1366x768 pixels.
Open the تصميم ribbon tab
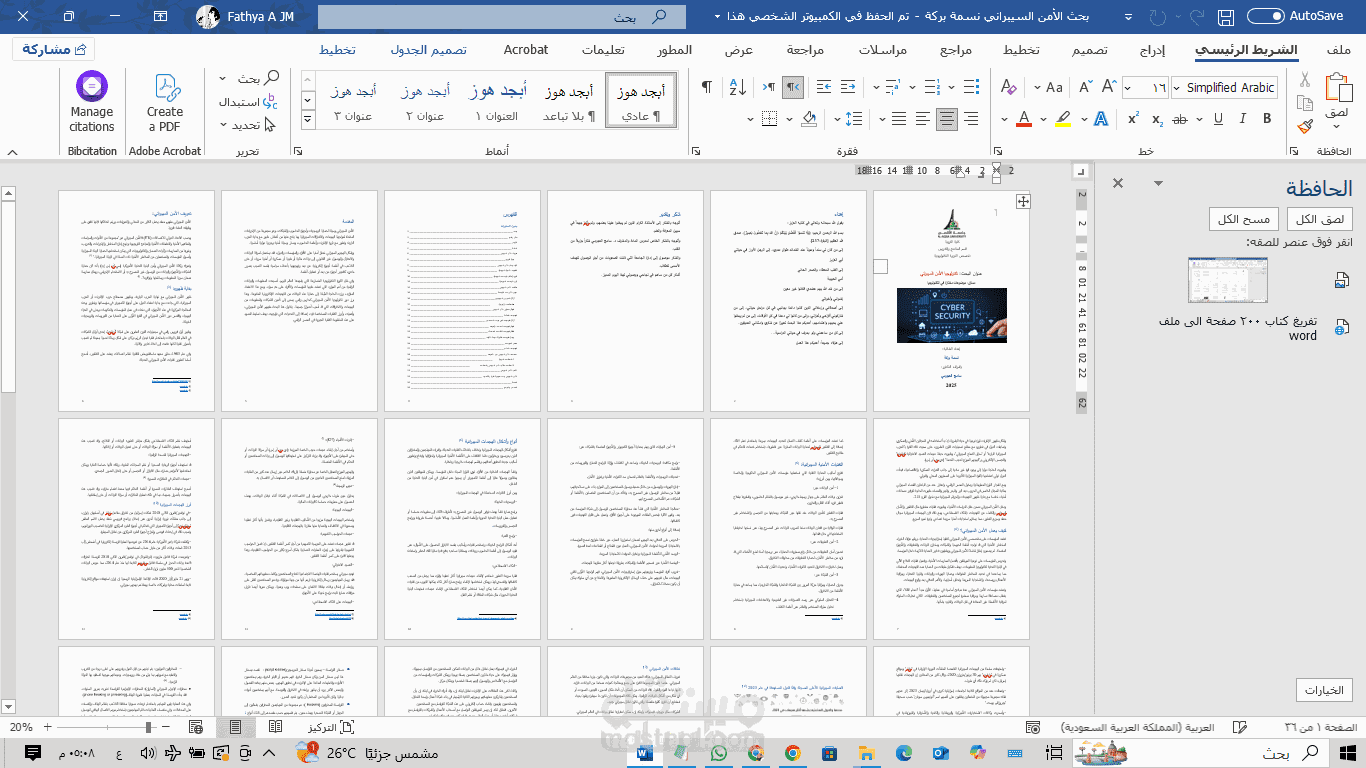tap(1090, 50)
